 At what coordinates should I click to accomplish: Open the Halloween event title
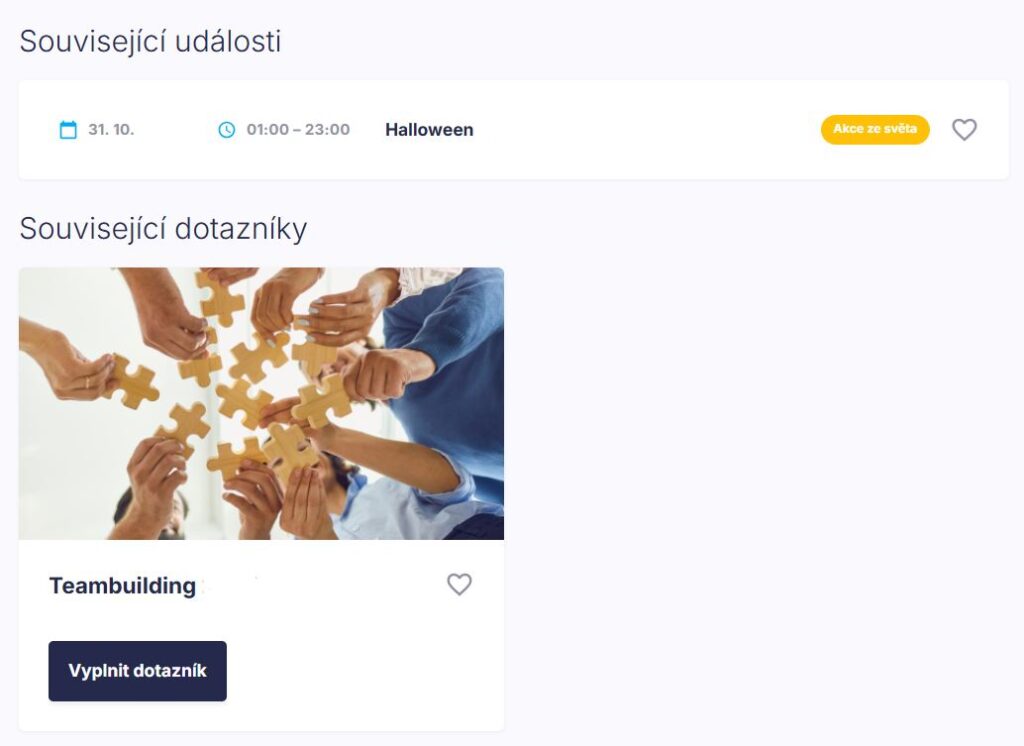pyautogui.click(x=429, y=129)
